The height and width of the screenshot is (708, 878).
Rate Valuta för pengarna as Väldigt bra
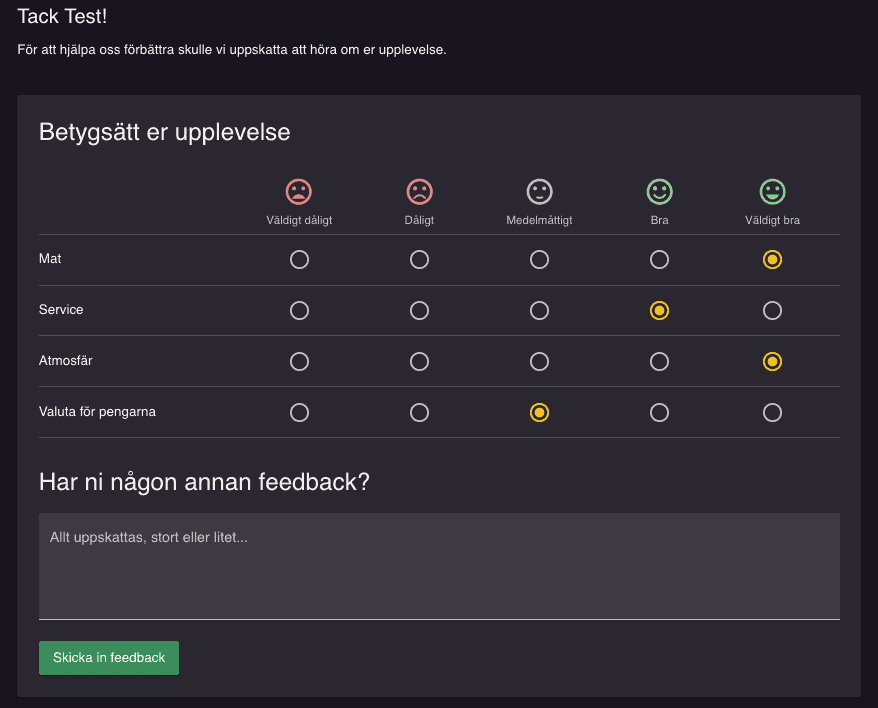pyautogui.click(x=772, y=412)
